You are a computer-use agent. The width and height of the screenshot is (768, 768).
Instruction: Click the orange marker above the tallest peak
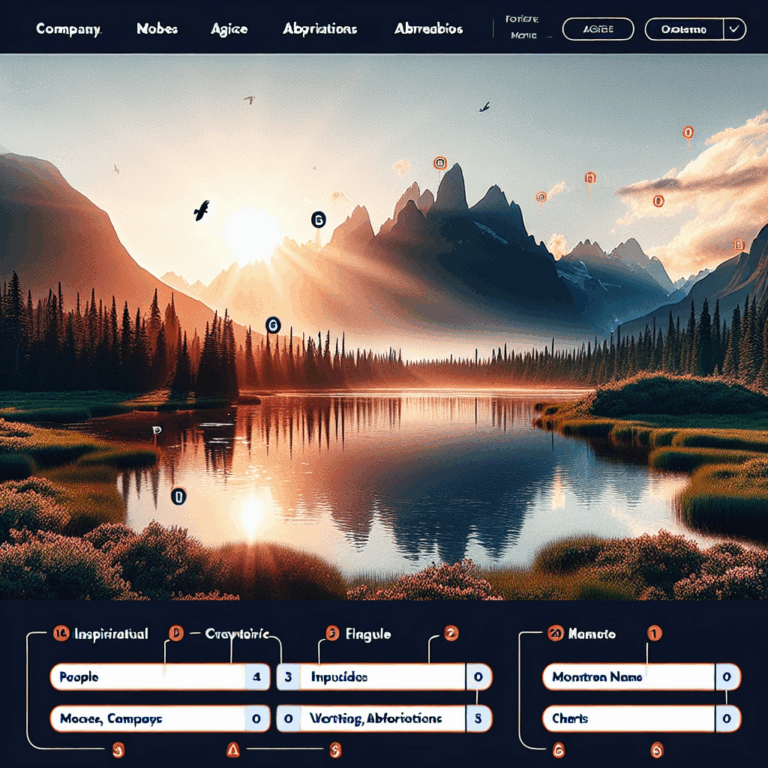point(439,163)
